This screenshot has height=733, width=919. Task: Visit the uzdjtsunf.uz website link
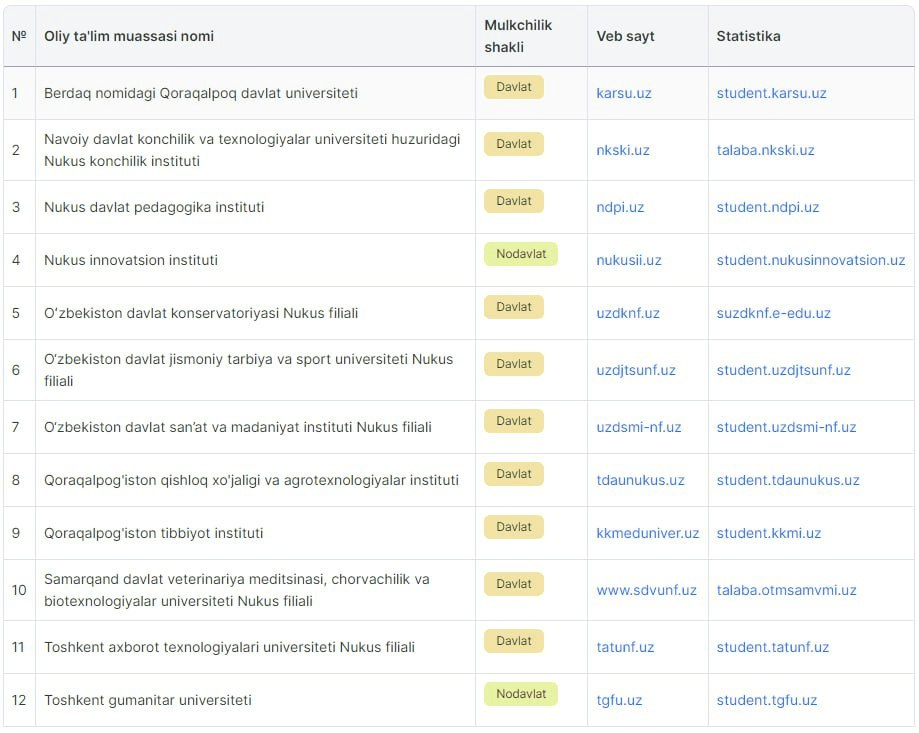point(636,370)
